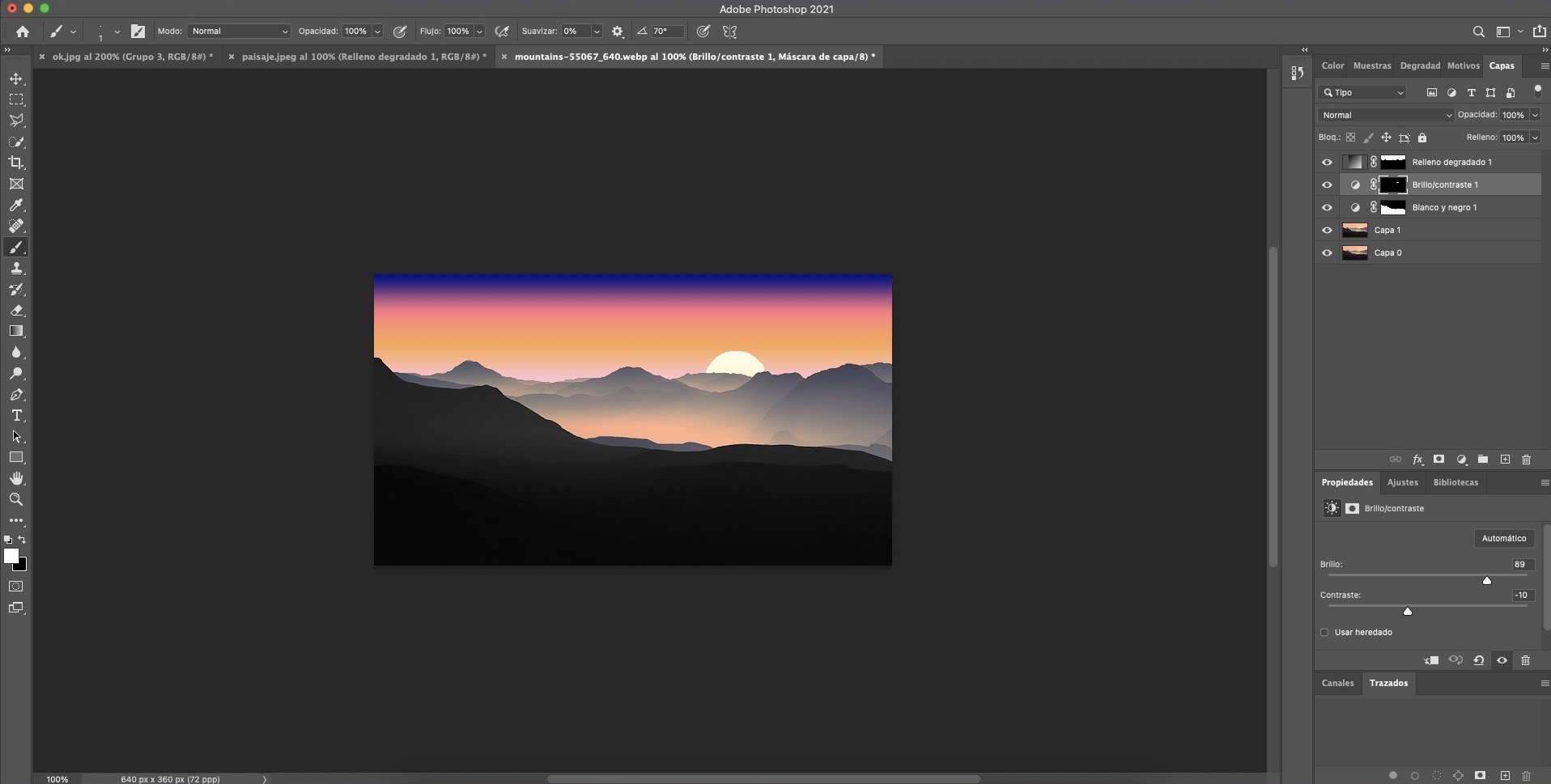This screenshot has width=1551, height=784.
Task: Click the Automático button
Action: coord(1503,538)
